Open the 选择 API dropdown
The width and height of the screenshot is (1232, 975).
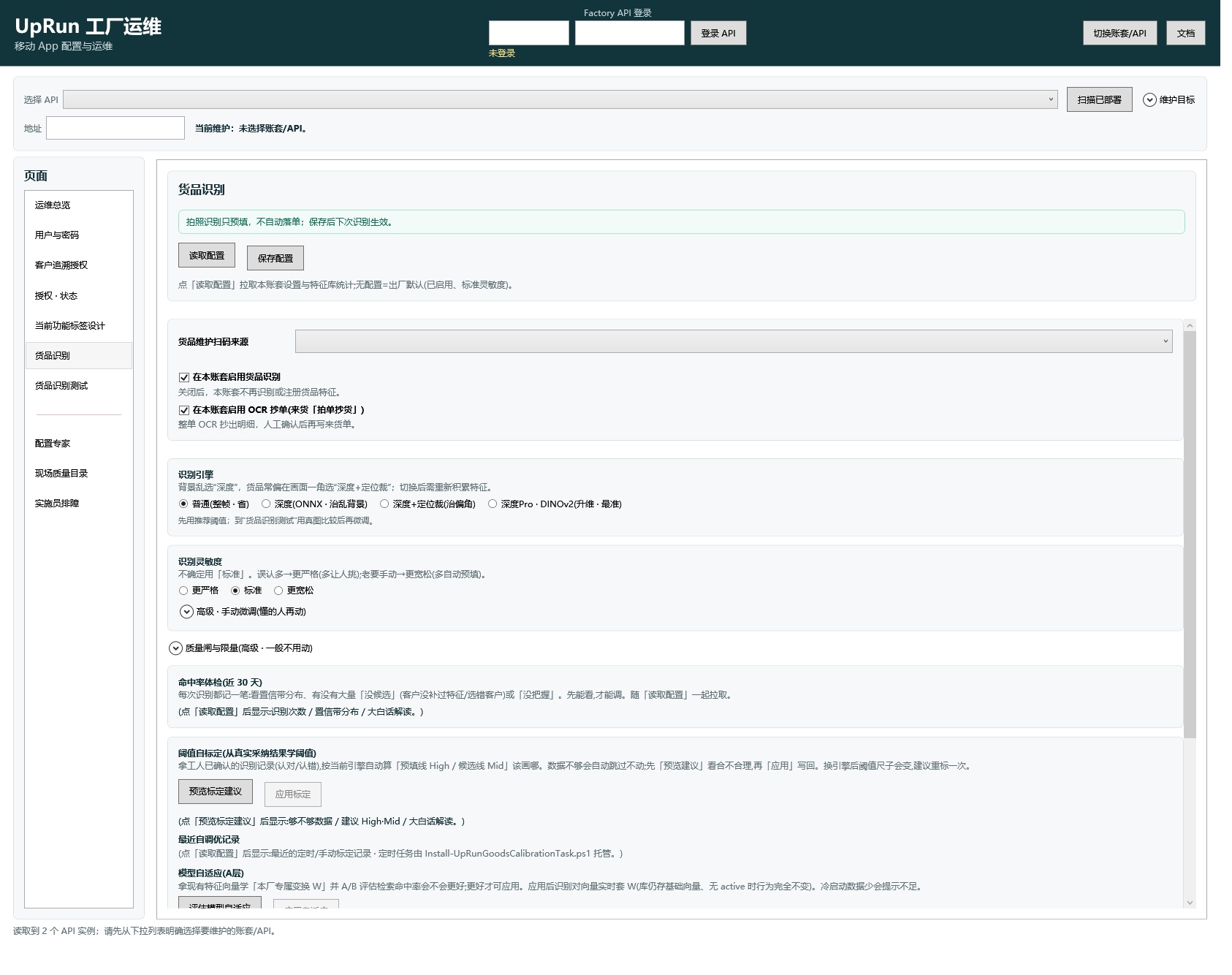click(x=560, y=99)
